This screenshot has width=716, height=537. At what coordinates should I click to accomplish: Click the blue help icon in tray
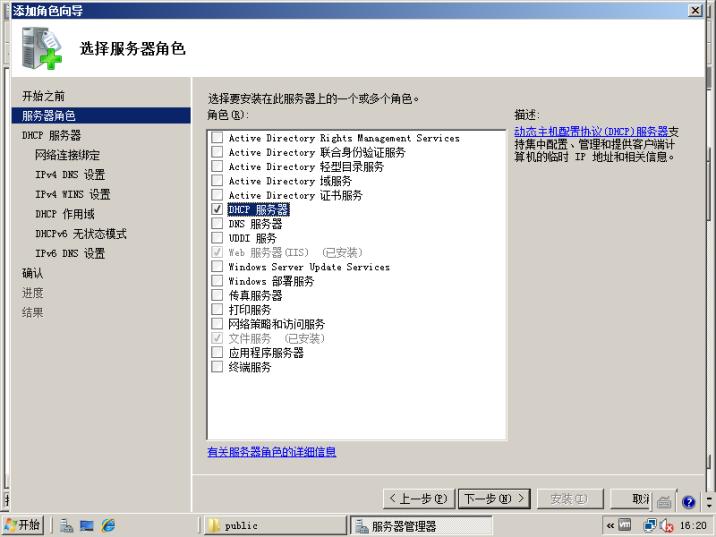[688, 502]
